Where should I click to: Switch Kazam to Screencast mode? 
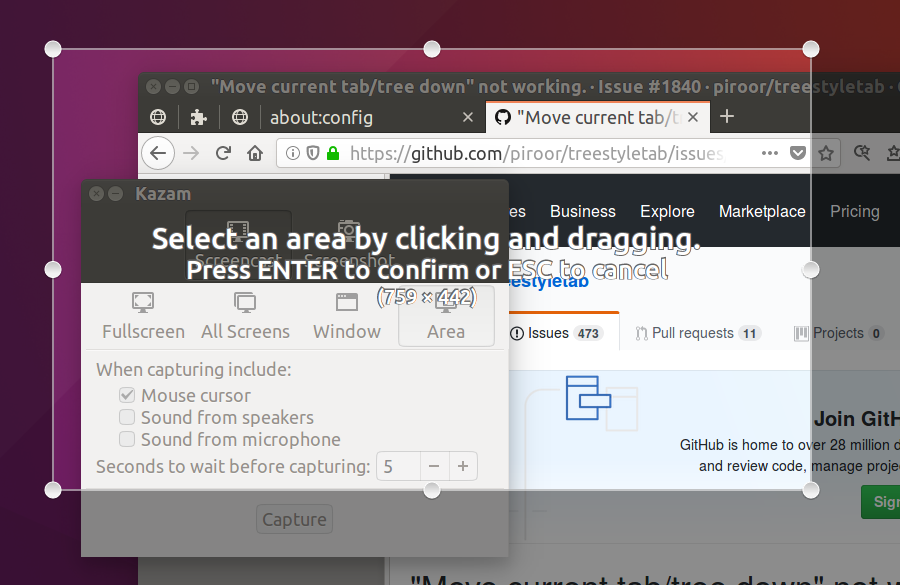tap(238, 244)
